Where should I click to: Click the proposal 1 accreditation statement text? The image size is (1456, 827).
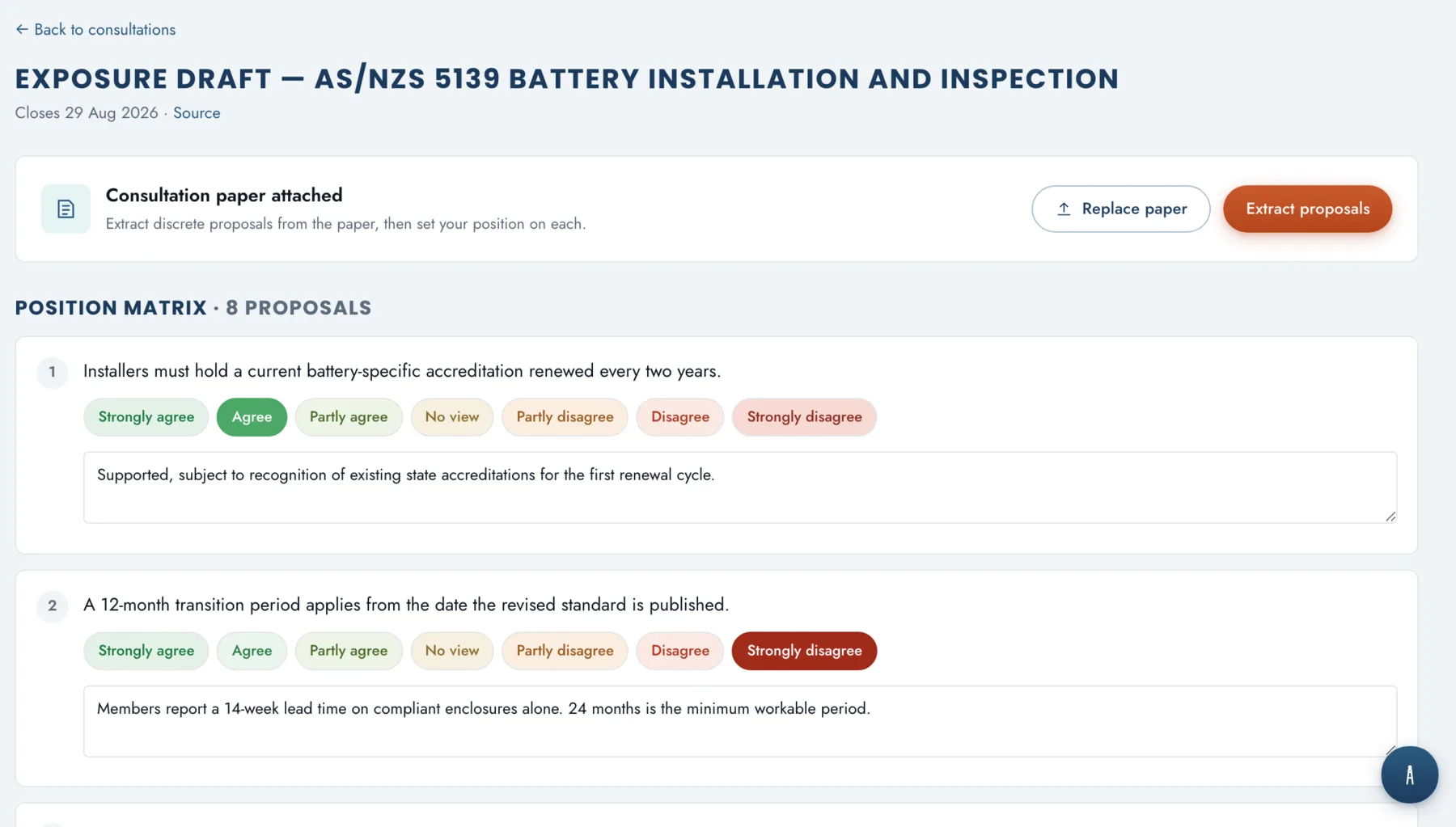(x=402, y=371)
